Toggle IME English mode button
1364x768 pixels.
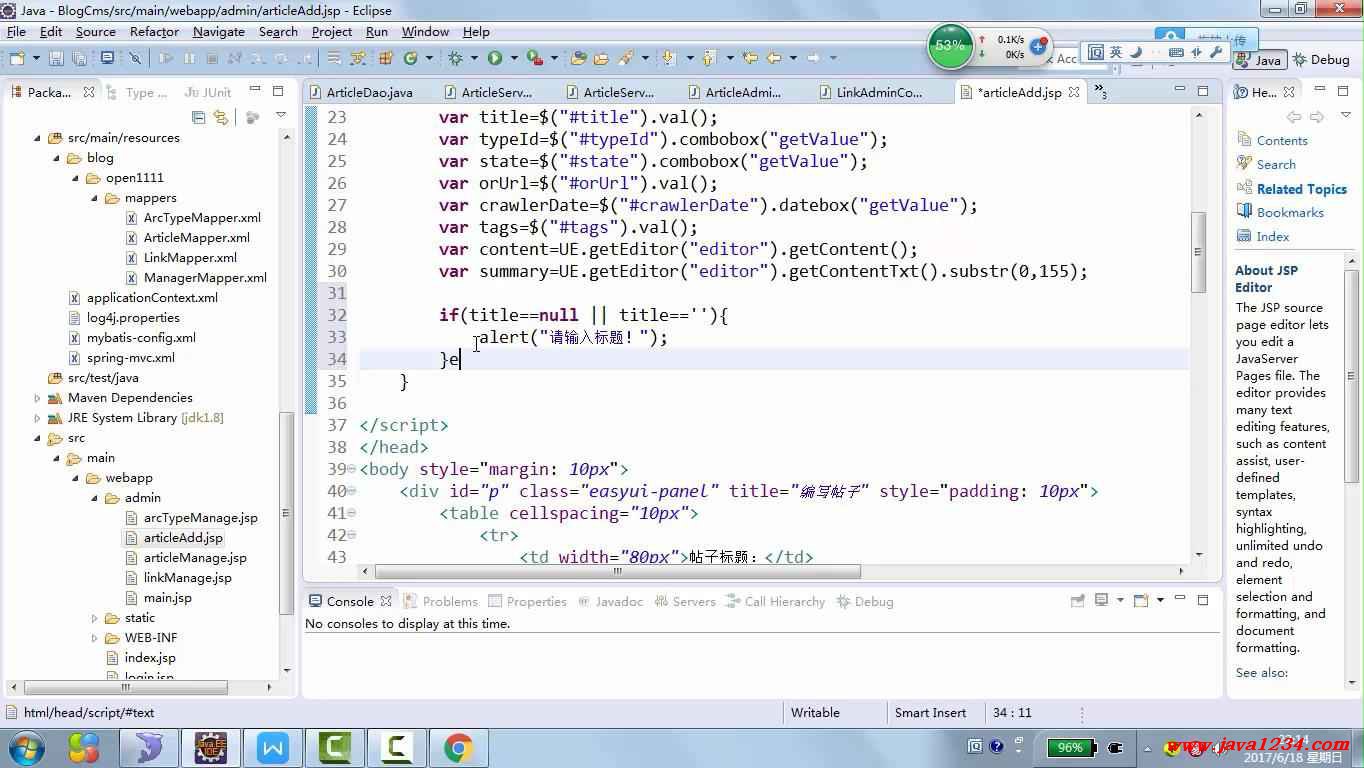1116,52
